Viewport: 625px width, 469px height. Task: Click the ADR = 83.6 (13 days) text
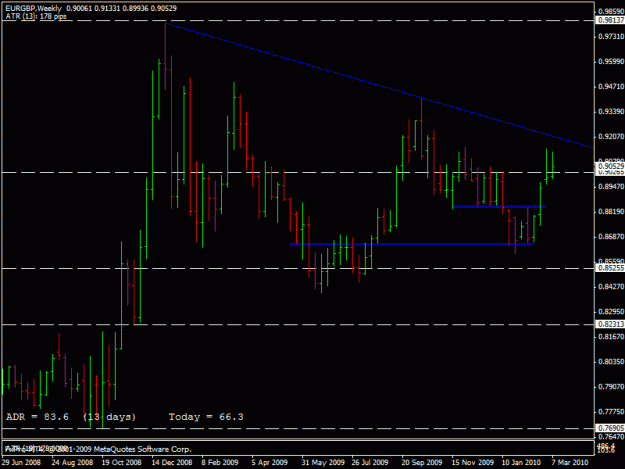tap(71, 417)
